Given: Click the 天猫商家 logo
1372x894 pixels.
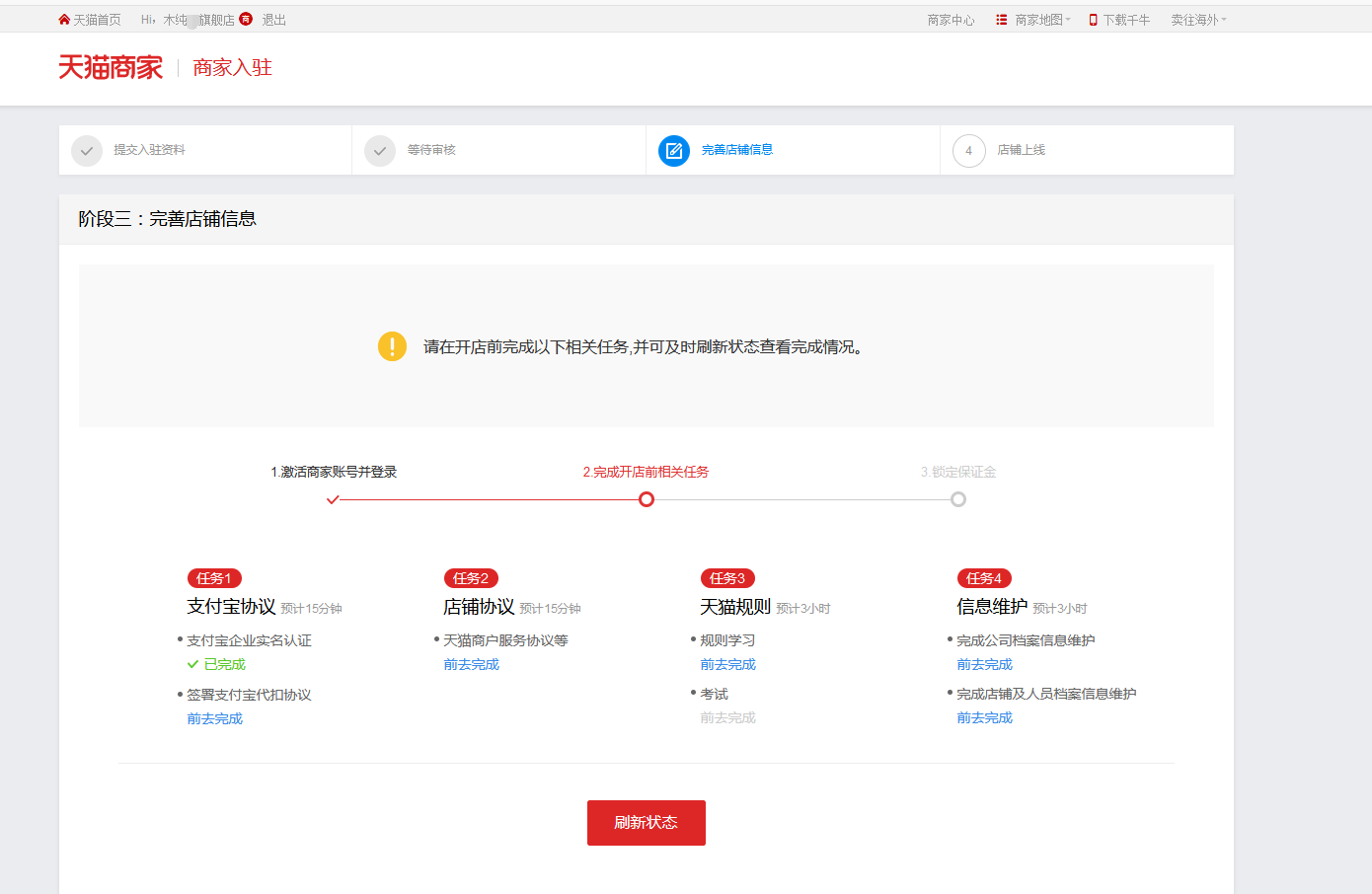Looking at the screenshot, I should 111,67.
